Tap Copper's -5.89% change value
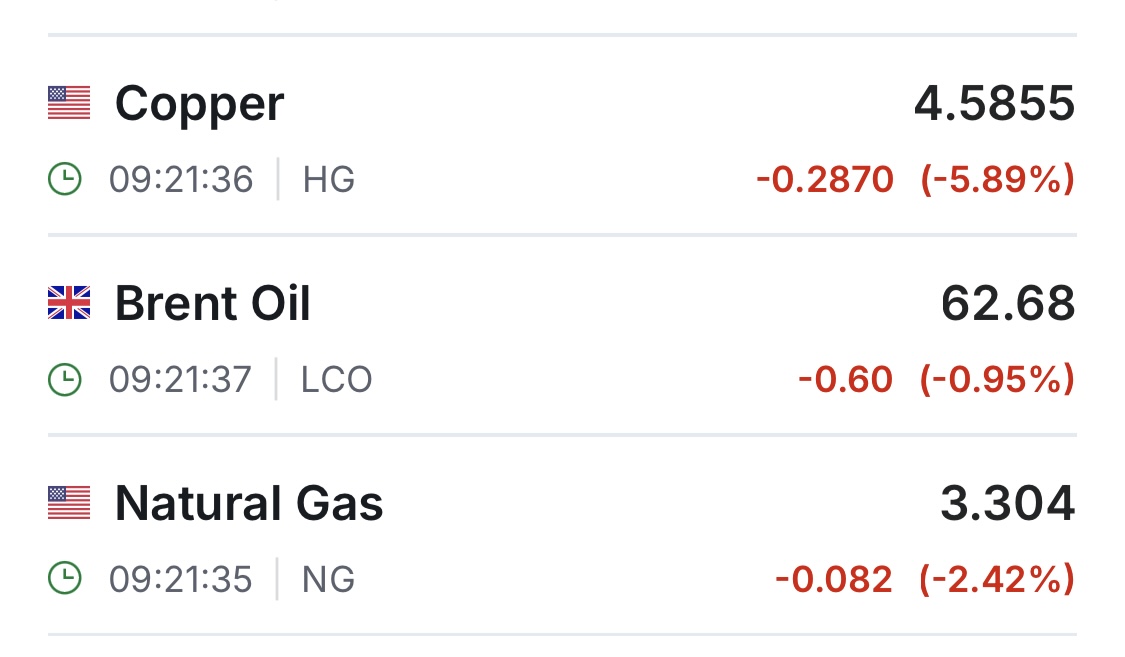 coord(997,179)
